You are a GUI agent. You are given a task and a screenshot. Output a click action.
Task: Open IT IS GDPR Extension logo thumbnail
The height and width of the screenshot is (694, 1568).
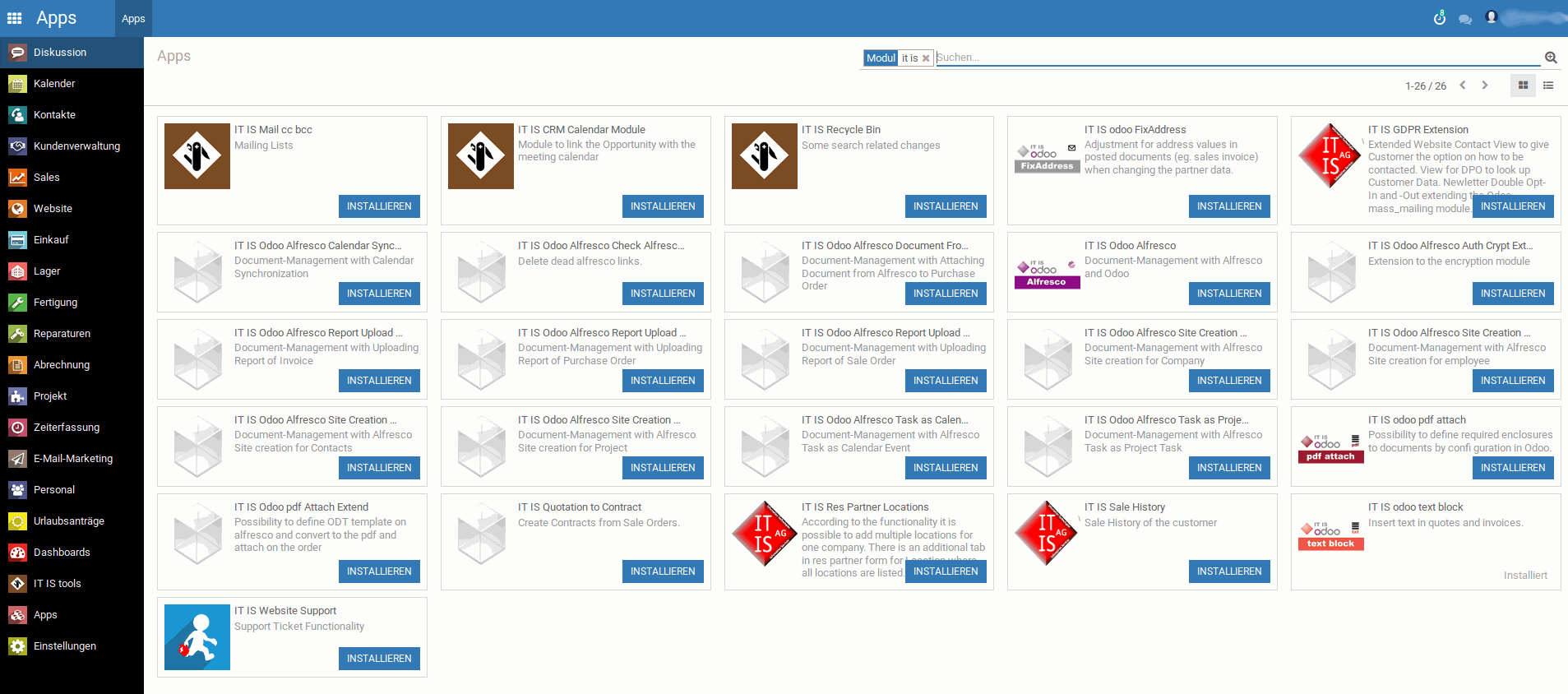click(1330, 156)
